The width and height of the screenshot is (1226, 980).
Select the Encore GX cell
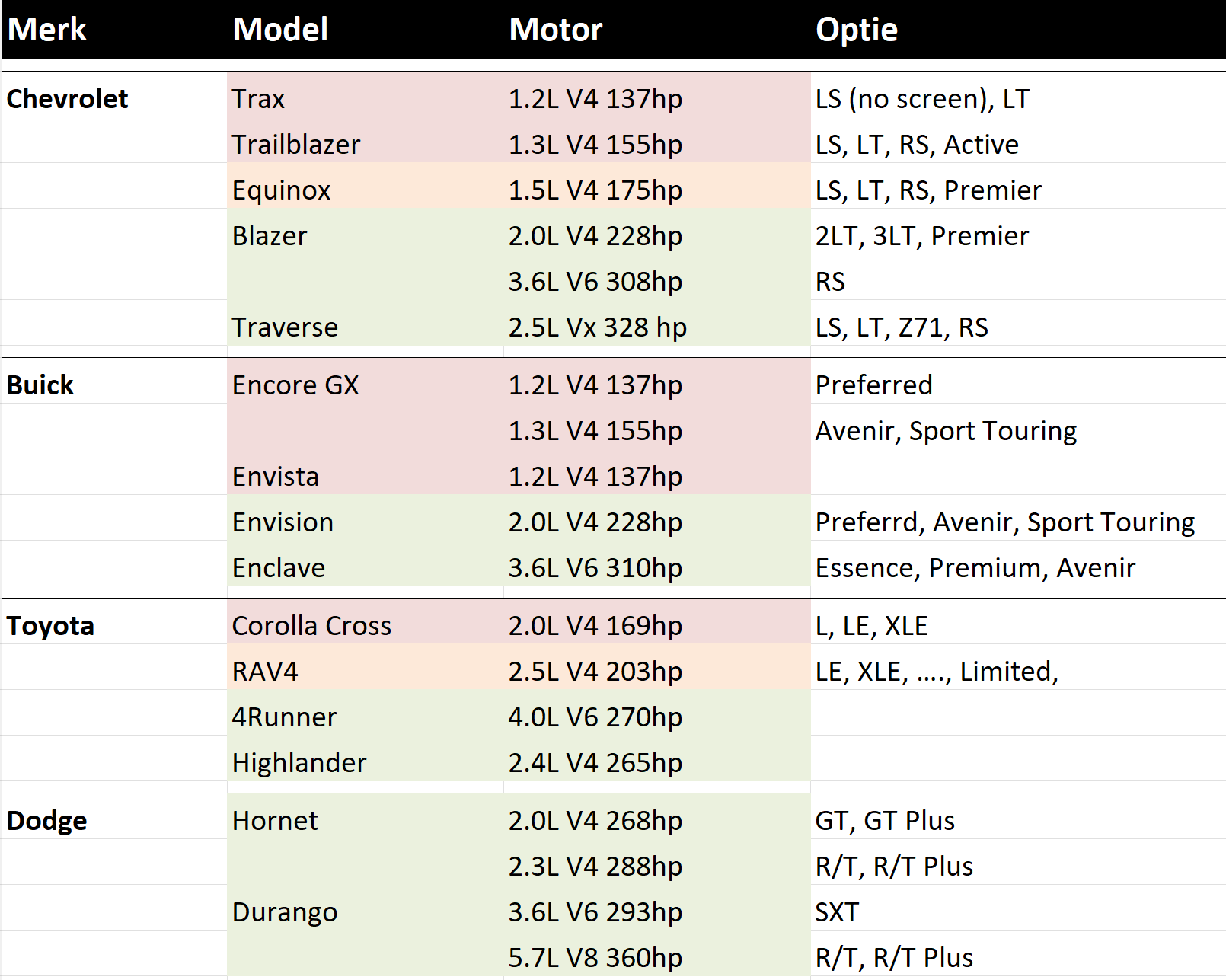pyautogui.click(x=295, y=385)
